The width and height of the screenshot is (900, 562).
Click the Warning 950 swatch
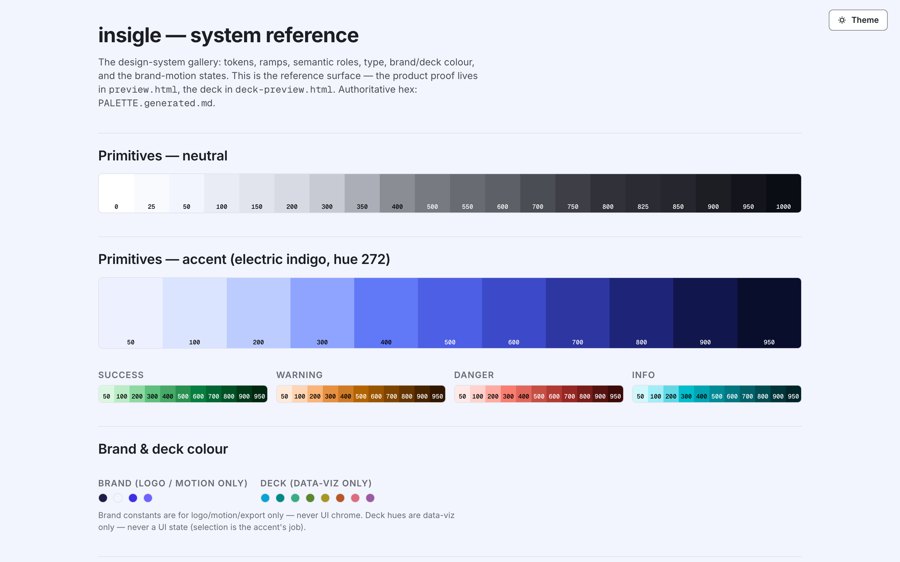437,394
